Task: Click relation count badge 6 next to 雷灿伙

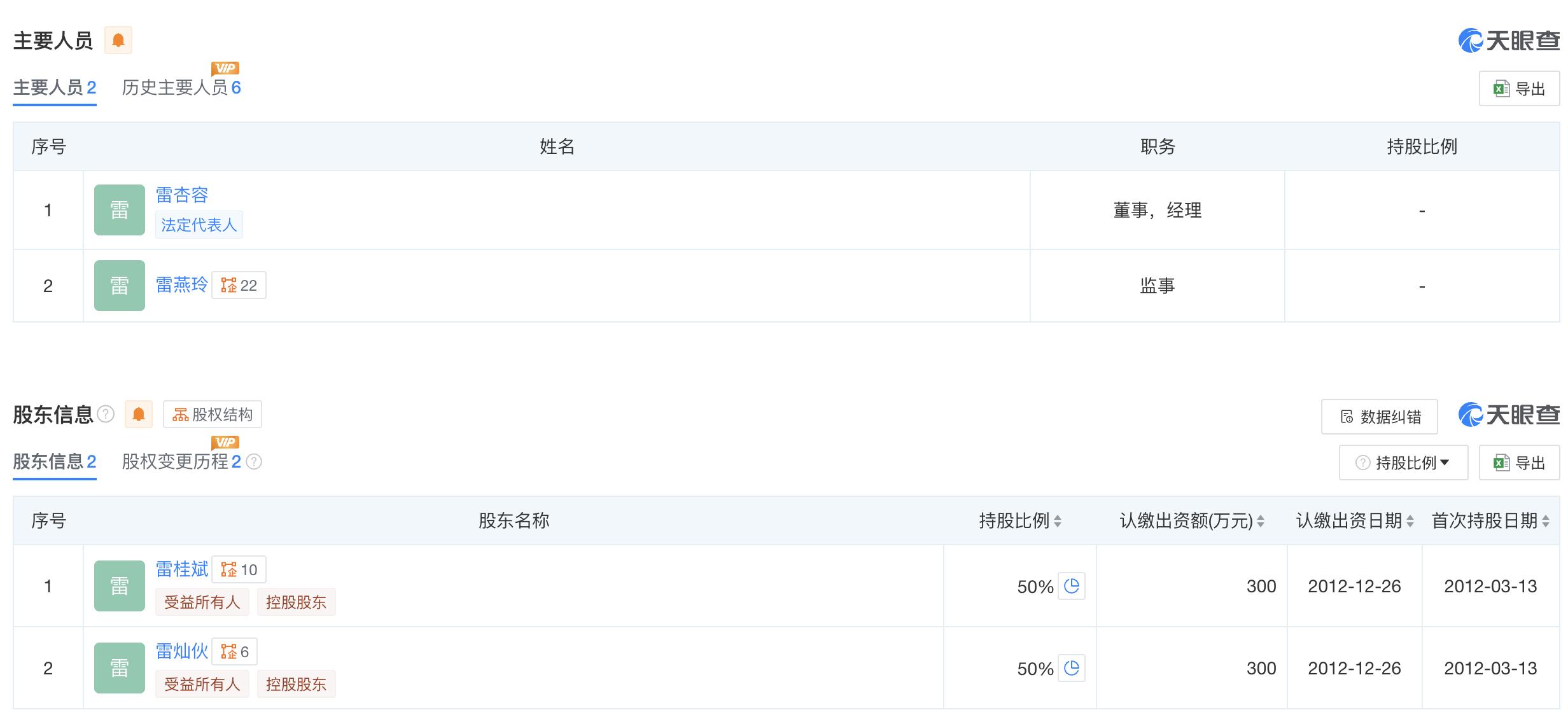Action: tap(235, 651)
